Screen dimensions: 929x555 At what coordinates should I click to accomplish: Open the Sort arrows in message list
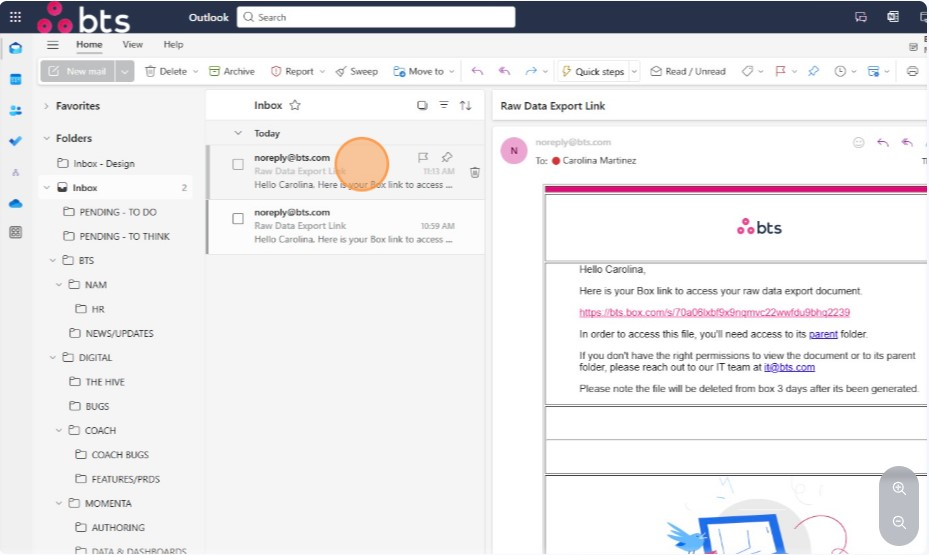click(466, 105)
